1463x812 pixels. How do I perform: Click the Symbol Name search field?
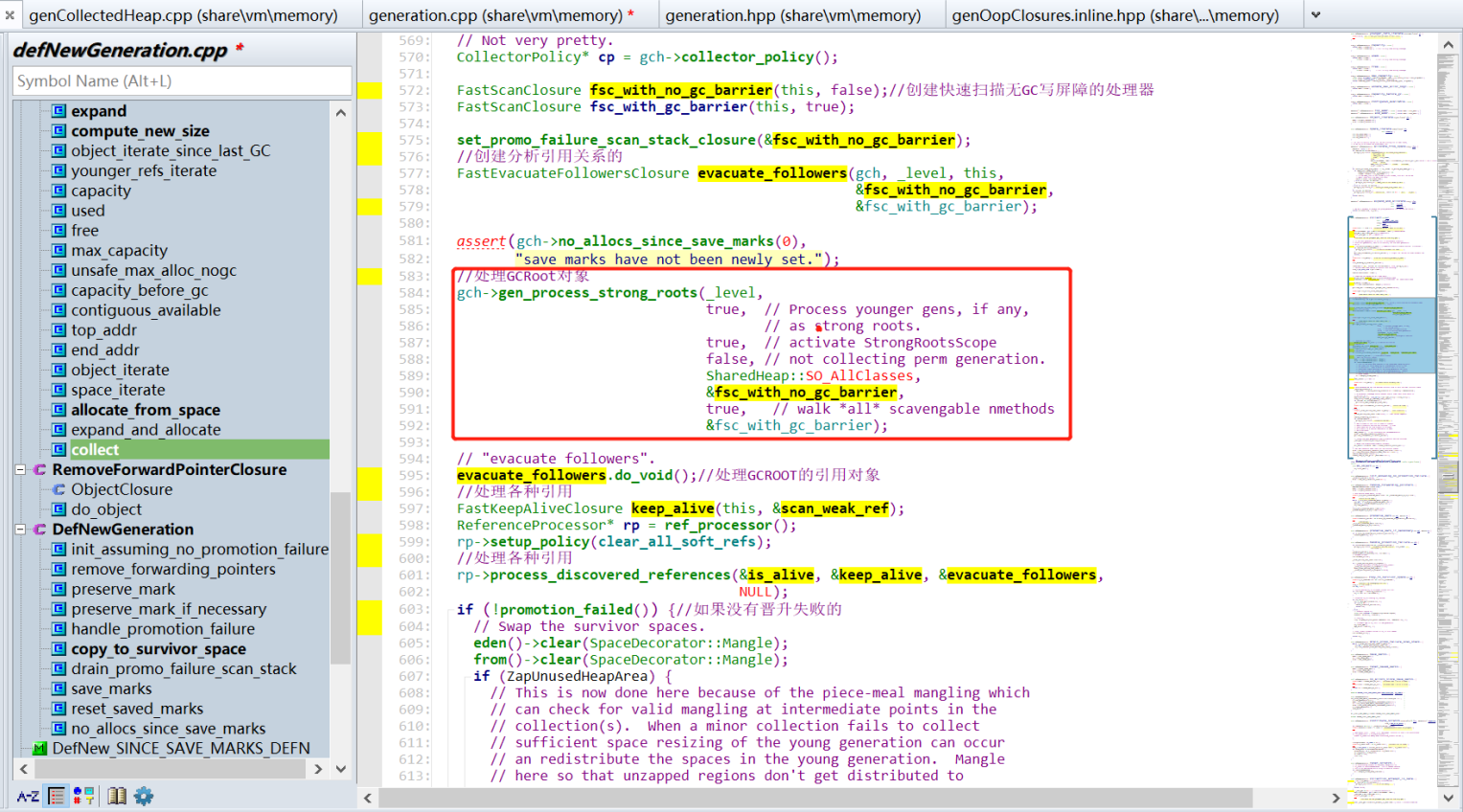click(182, 81)
